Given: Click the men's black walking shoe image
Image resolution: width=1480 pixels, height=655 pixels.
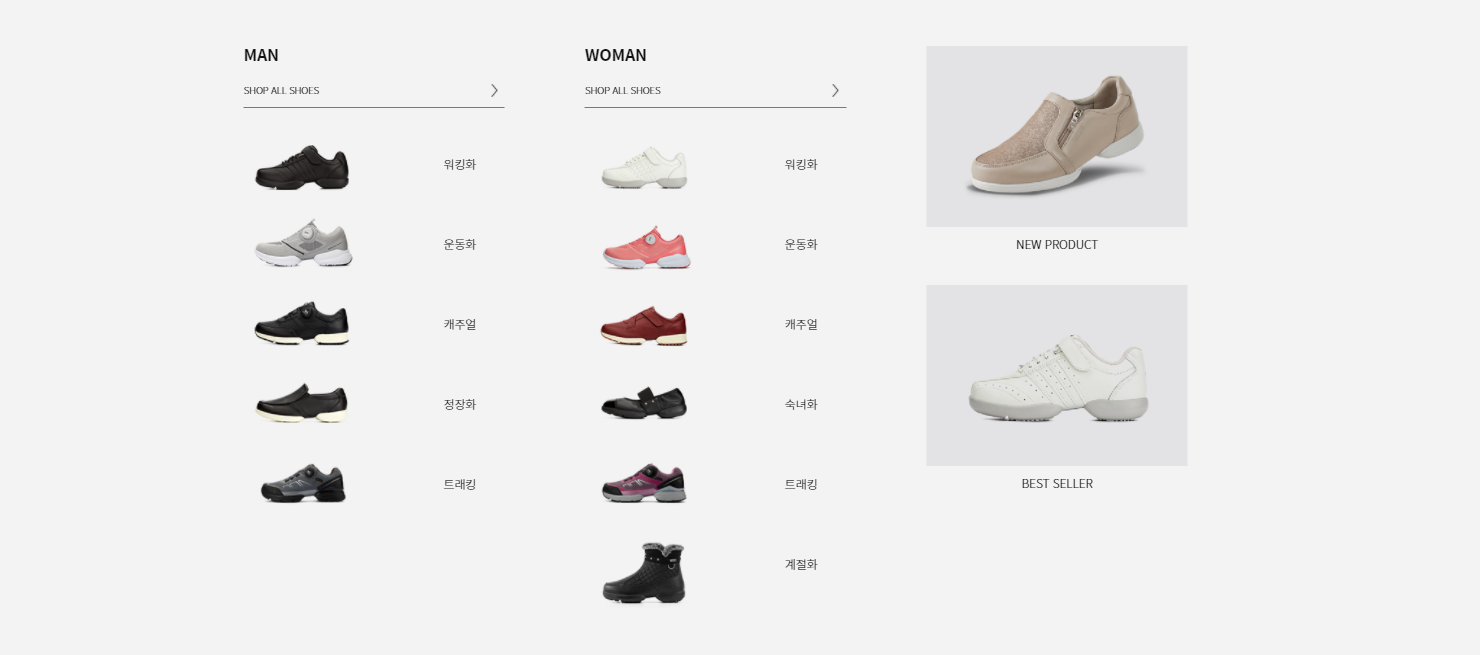Looking at the screenshot, I should (x=302, y=167).
